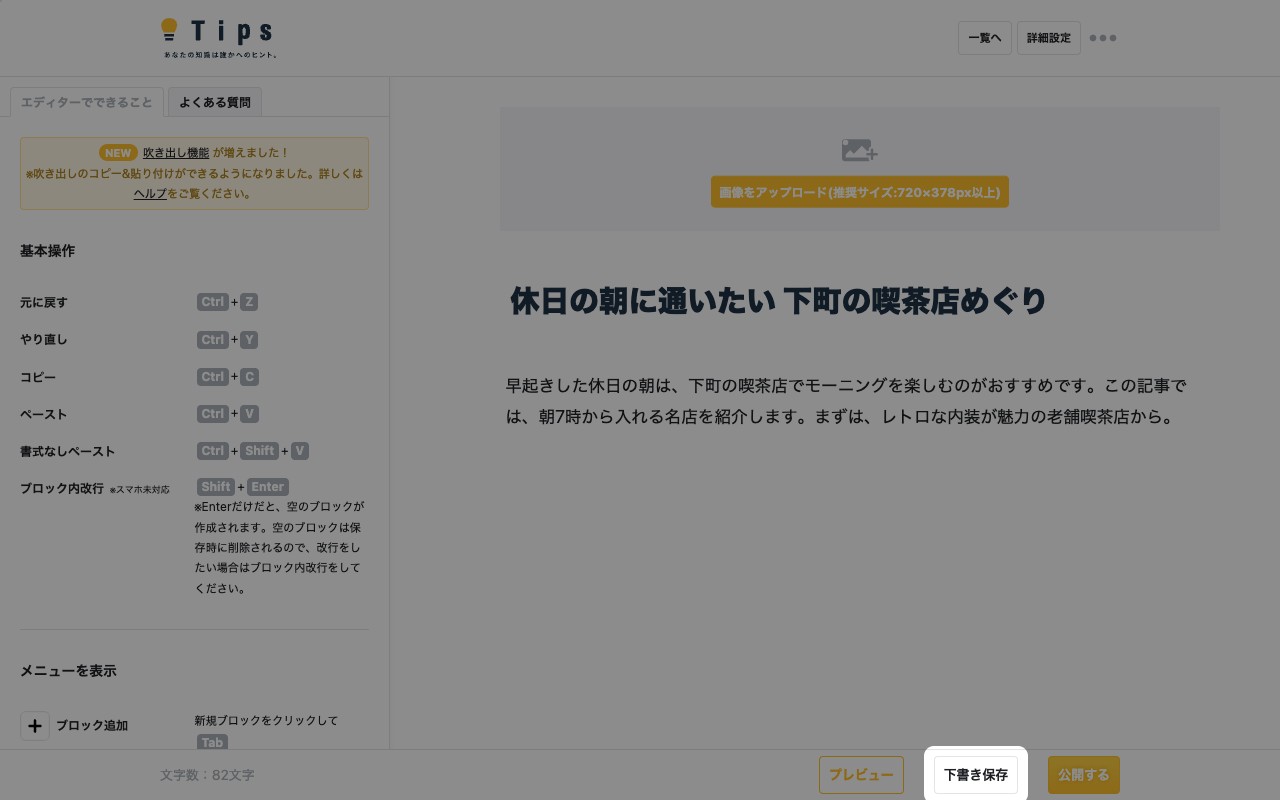The width and height of the screenshot is (1280, 800).
Task: Click the ペースト row label
Action: click(44, 414)
